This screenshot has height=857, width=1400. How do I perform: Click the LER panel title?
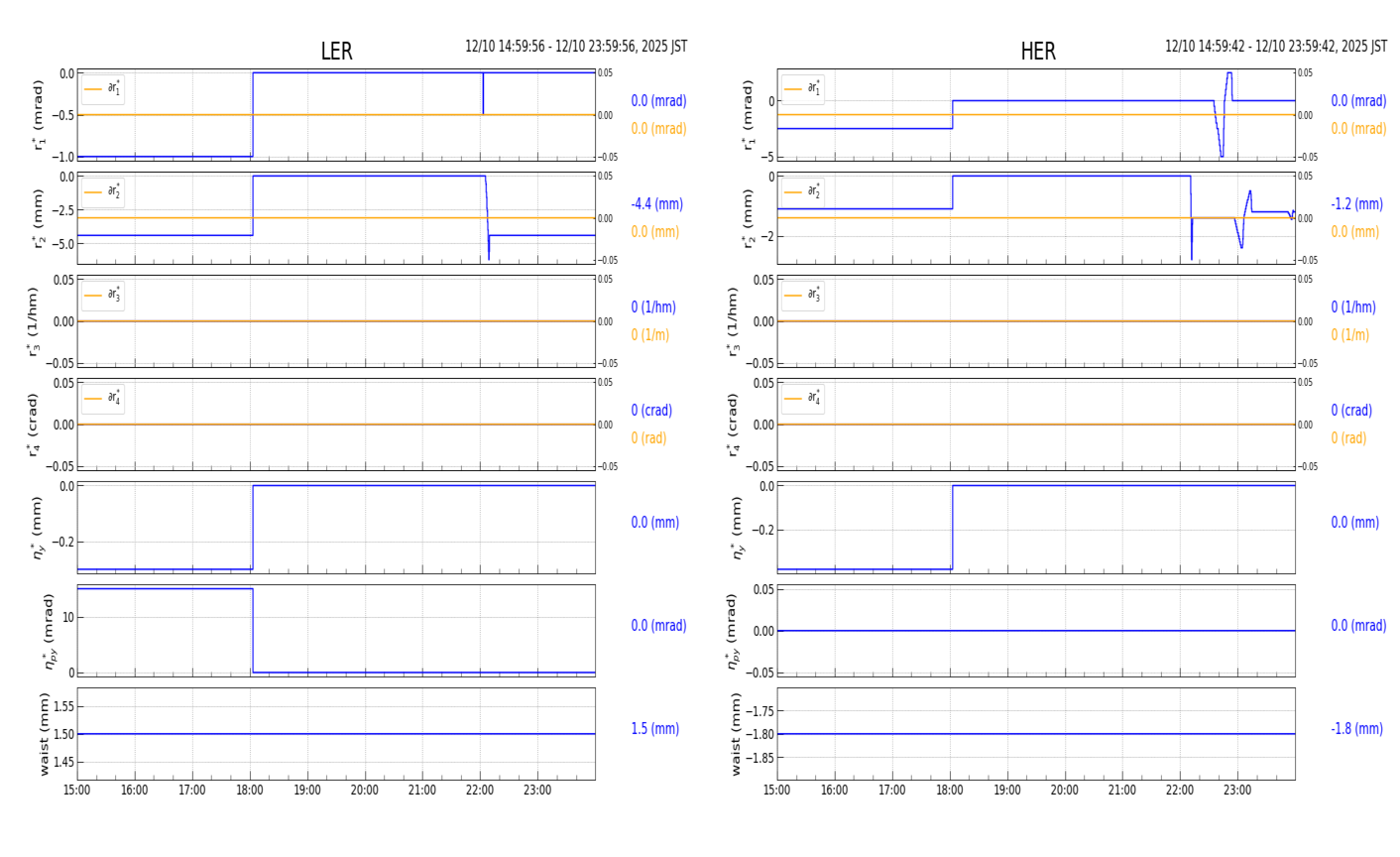click(336, 52)
